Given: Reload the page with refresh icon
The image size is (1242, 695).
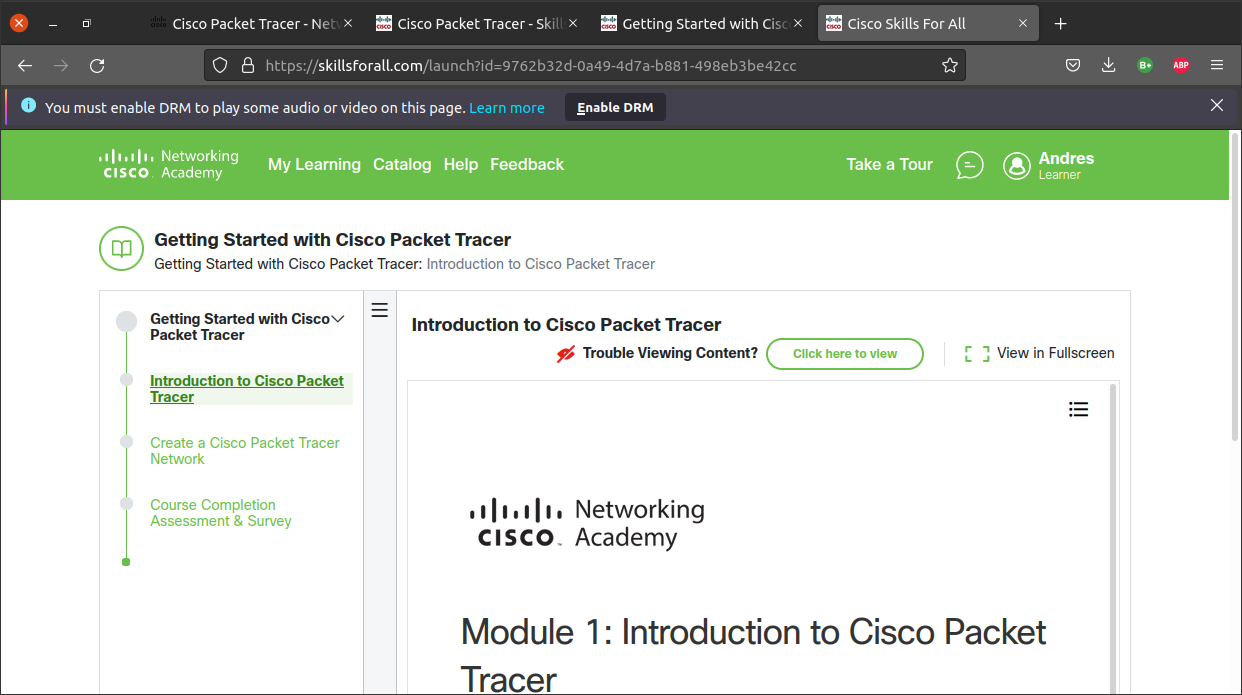Looking at the screenshot, I should 97,66.
